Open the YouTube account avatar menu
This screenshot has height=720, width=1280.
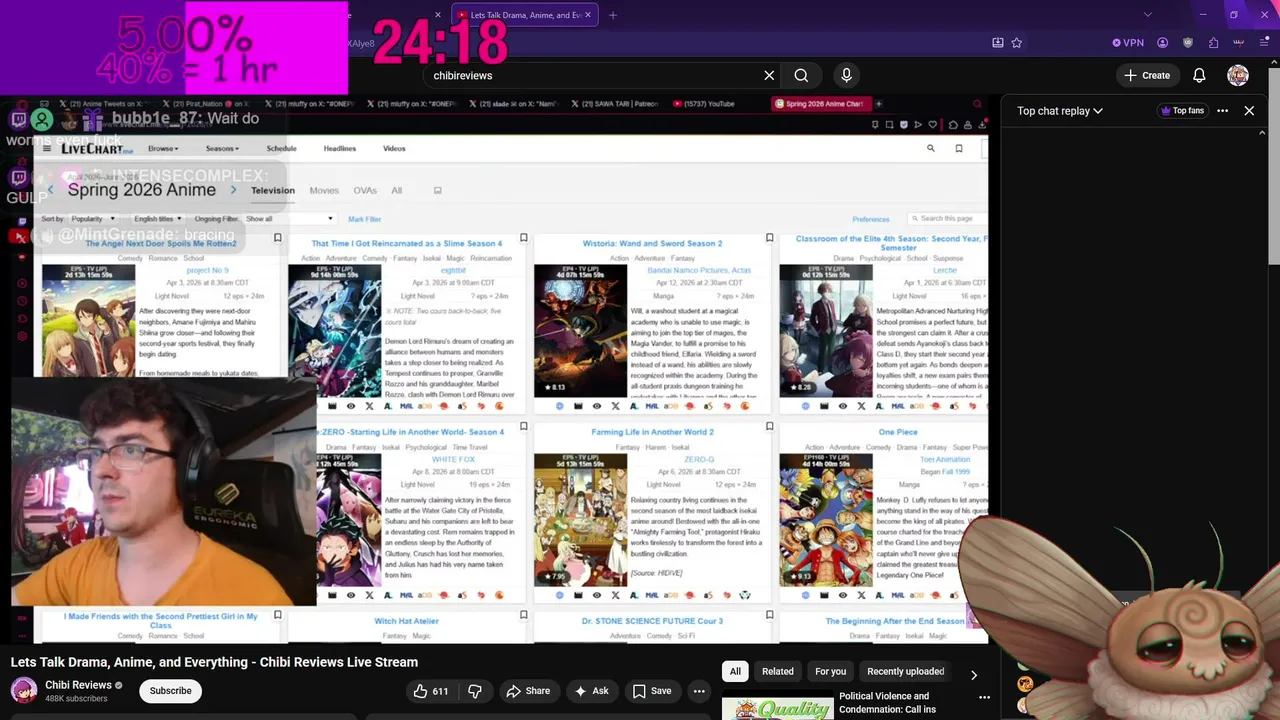tap(1238, 75)
